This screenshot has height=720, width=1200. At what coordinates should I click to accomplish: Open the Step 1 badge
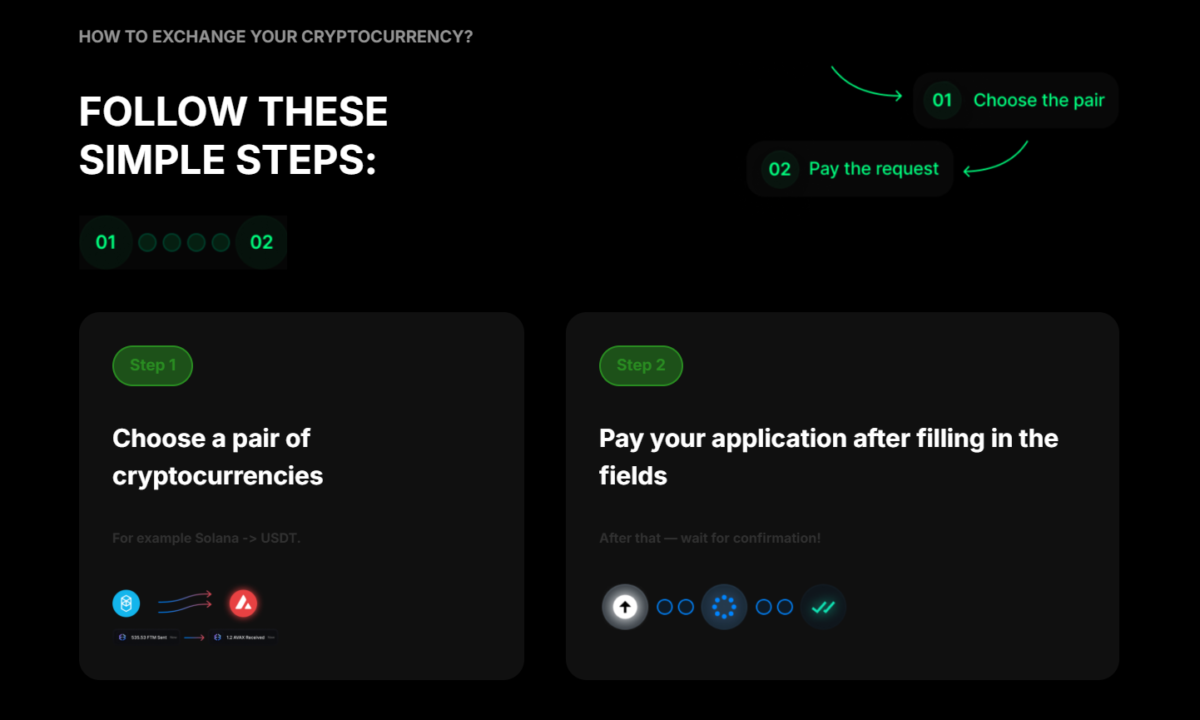click(152, 365)
